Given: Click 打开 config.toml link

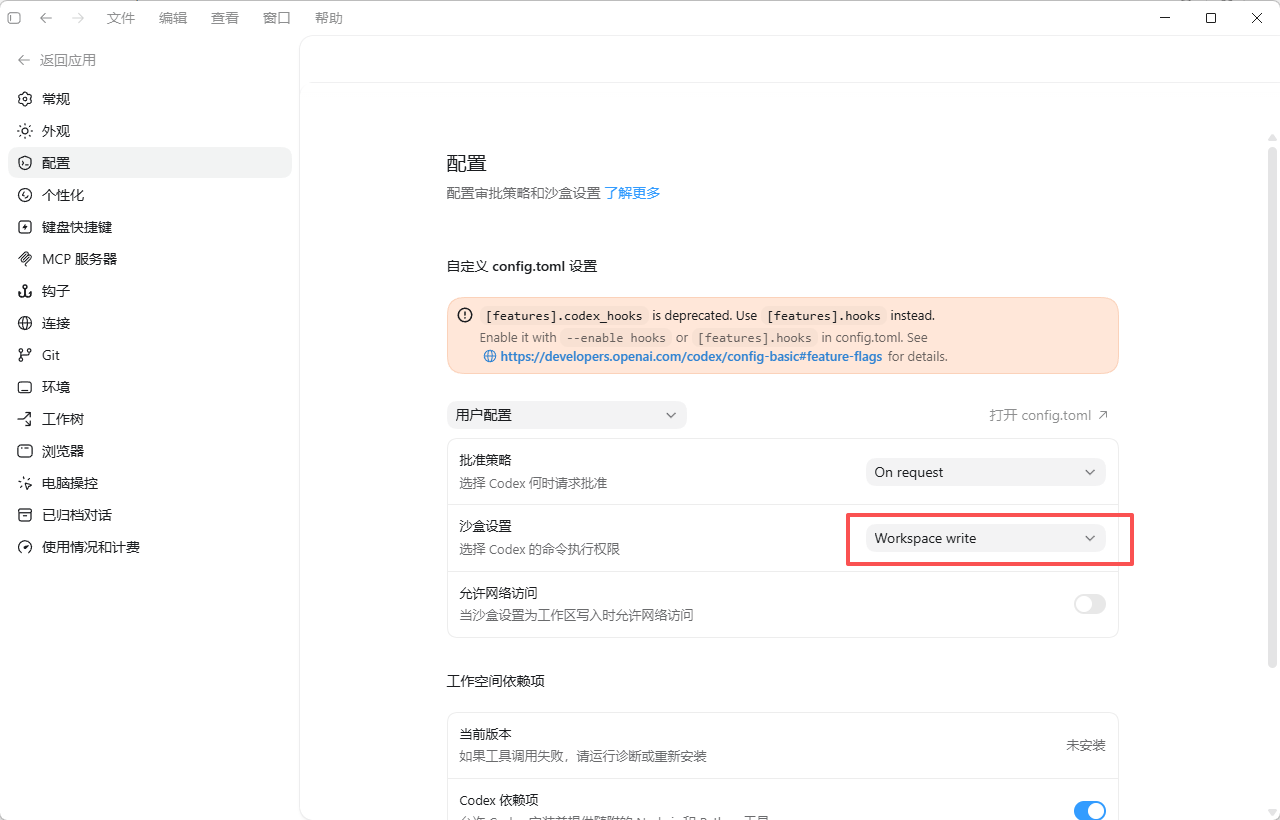Looking at the screenshot, I should point(1049,415).
